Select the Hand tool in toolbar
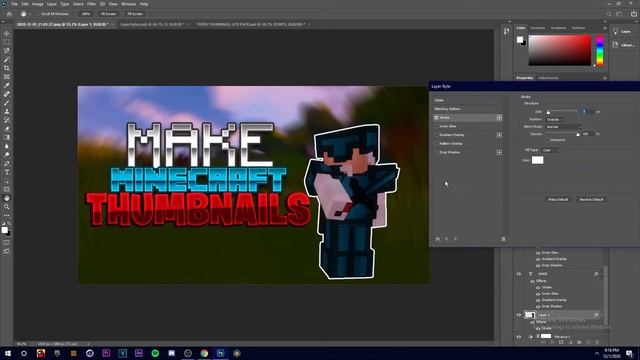640x360 pixels. (7, 198)
